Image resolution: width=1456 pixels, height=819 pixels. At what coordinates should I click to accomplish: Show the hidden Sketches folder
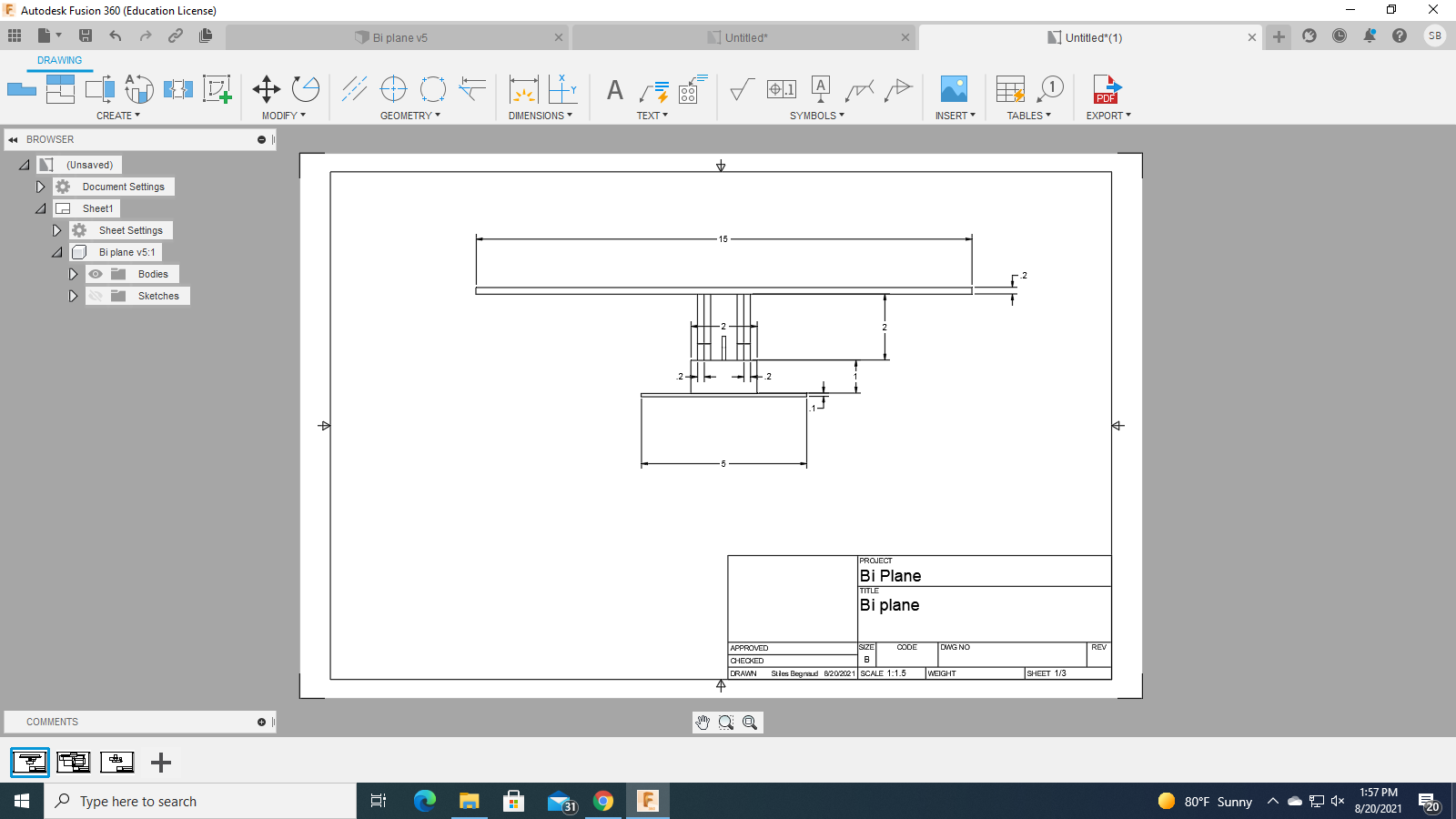pyautogui.click(x=95, y=296)
